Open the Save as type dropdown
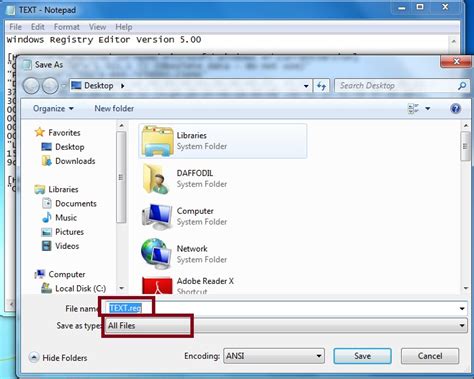Screen dimensions: 474x379 (287, 325)
